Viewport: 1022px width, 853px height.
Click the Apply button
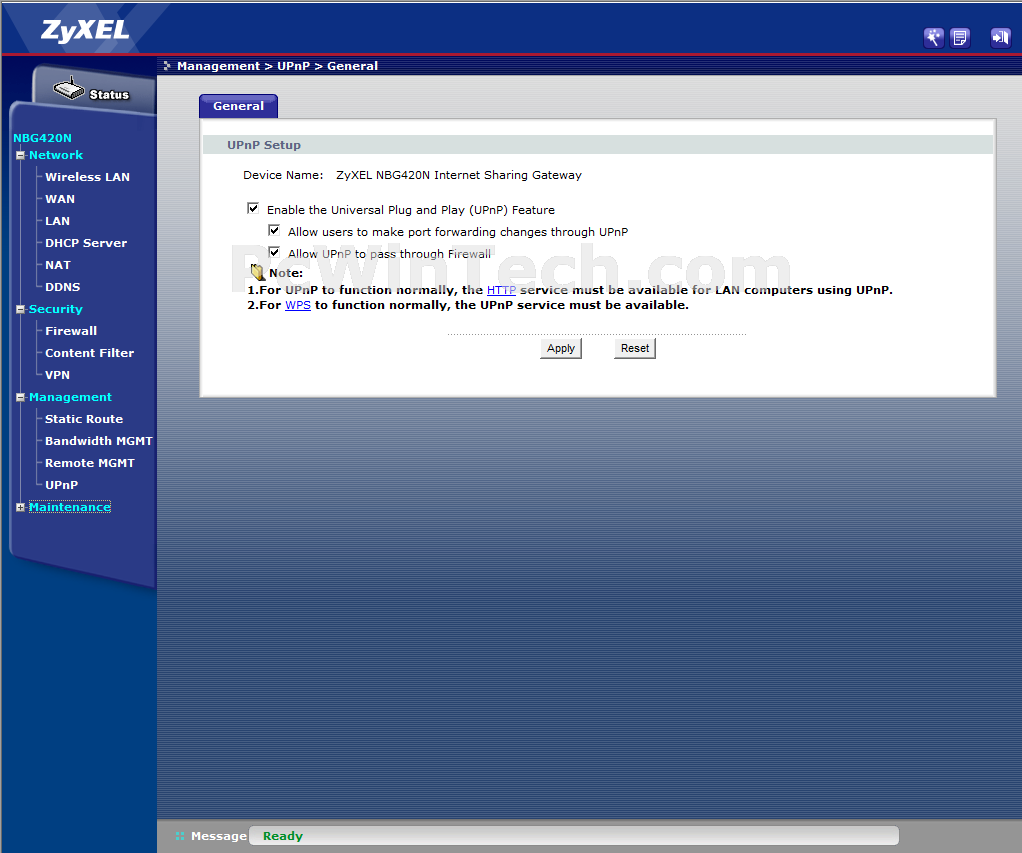coord(561,349)
